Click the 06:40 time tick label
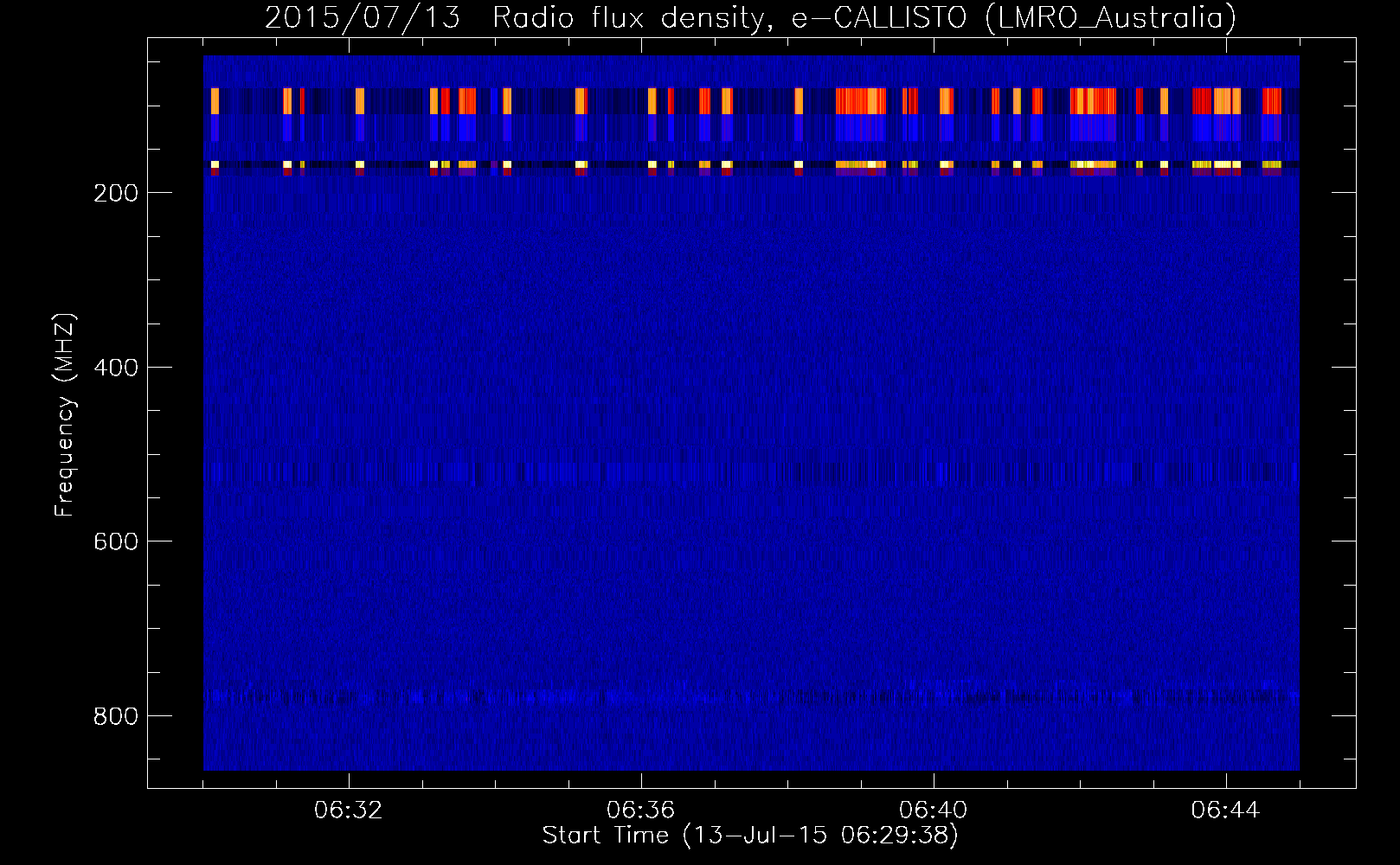 934,811
